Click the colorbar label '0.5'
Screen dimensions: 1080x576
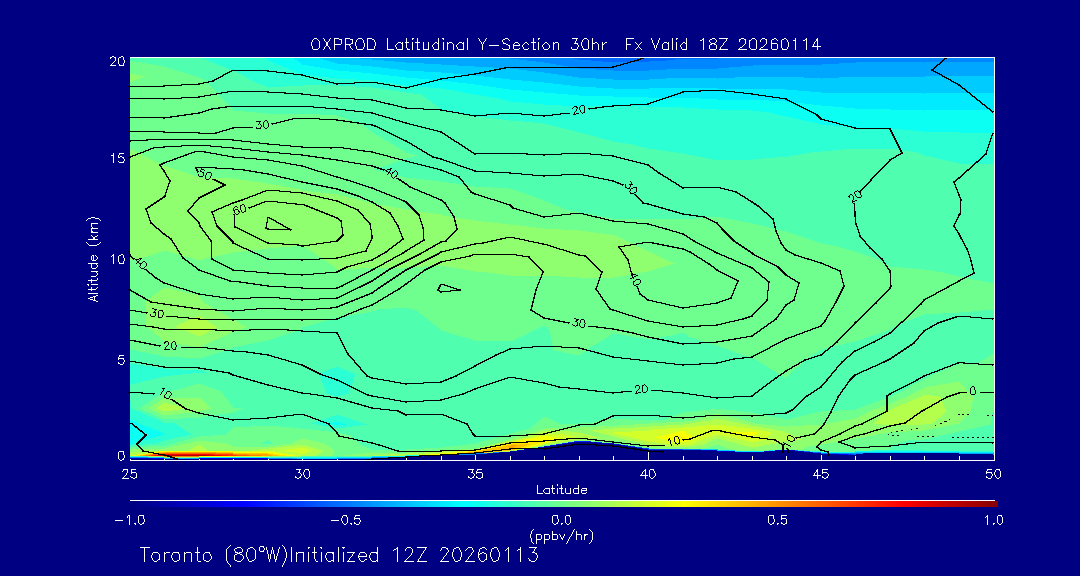coord(778,520)
